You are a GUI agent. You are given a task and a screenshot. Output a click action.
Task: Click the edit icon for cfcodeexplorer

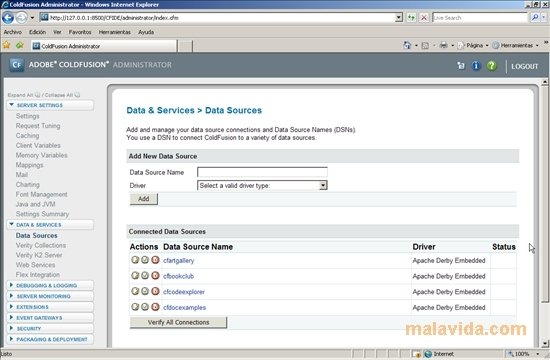135,291
